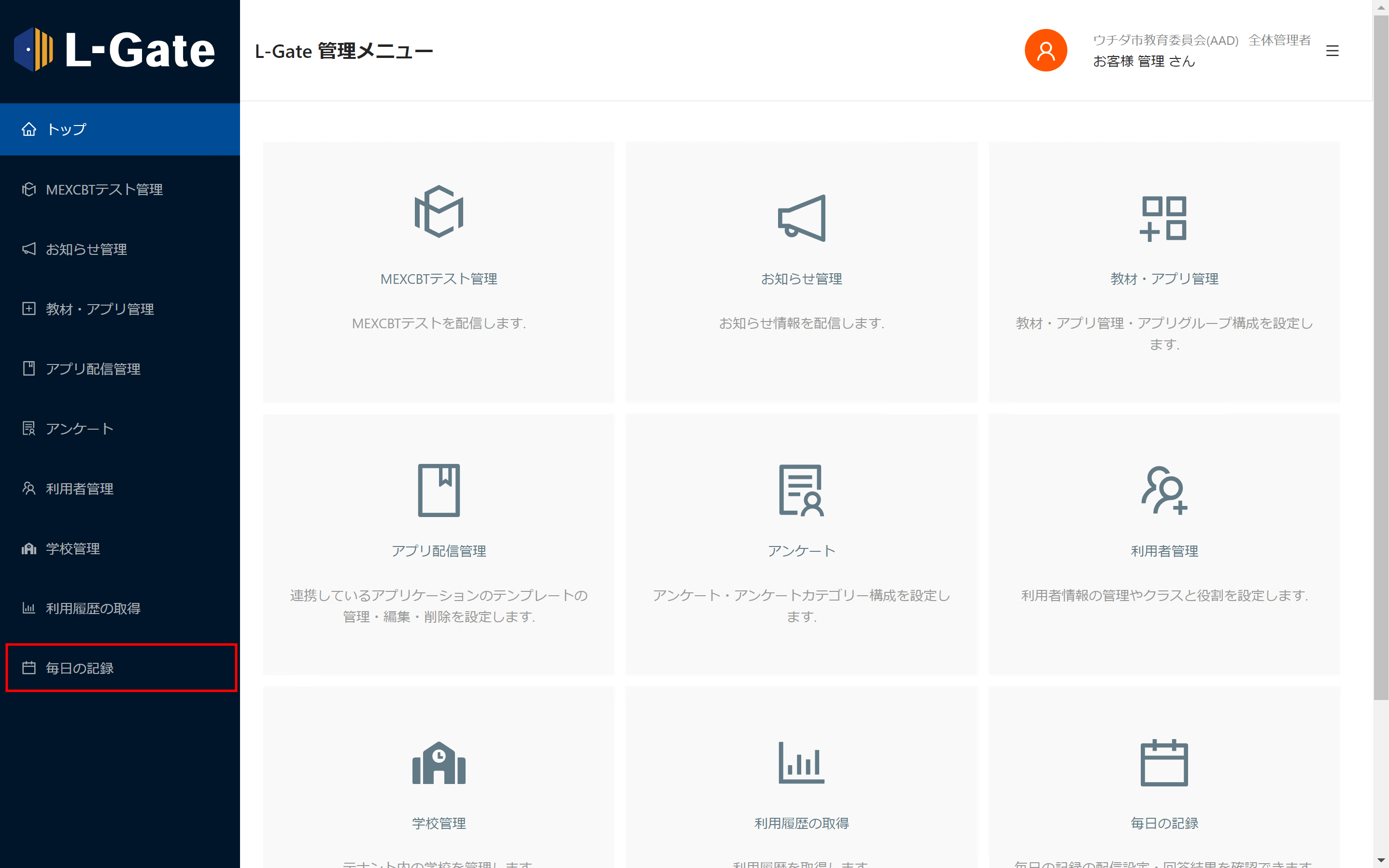1389x868 pixels.
Task: Click the organization name ウチダ市教育委員会(AAD)
Action: 1165,40
